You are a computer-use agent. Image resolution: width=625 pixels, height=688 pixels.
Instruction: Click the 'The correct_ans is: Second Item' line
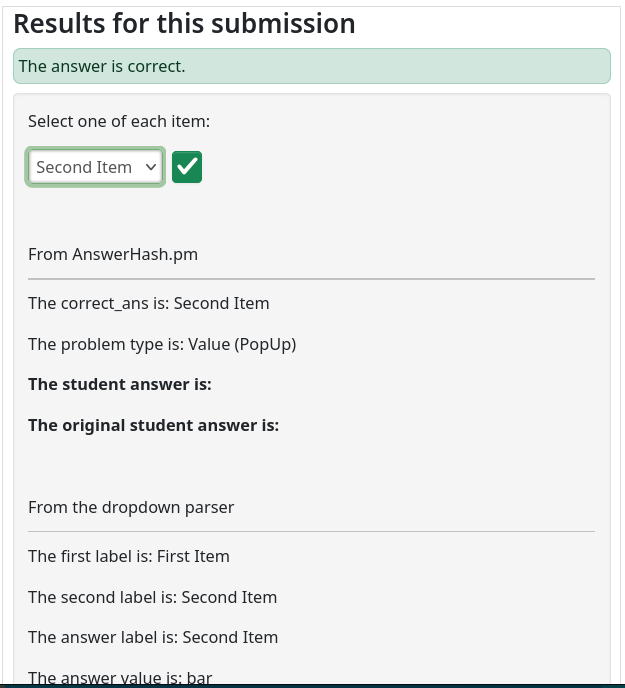click(x=148, y=303)
